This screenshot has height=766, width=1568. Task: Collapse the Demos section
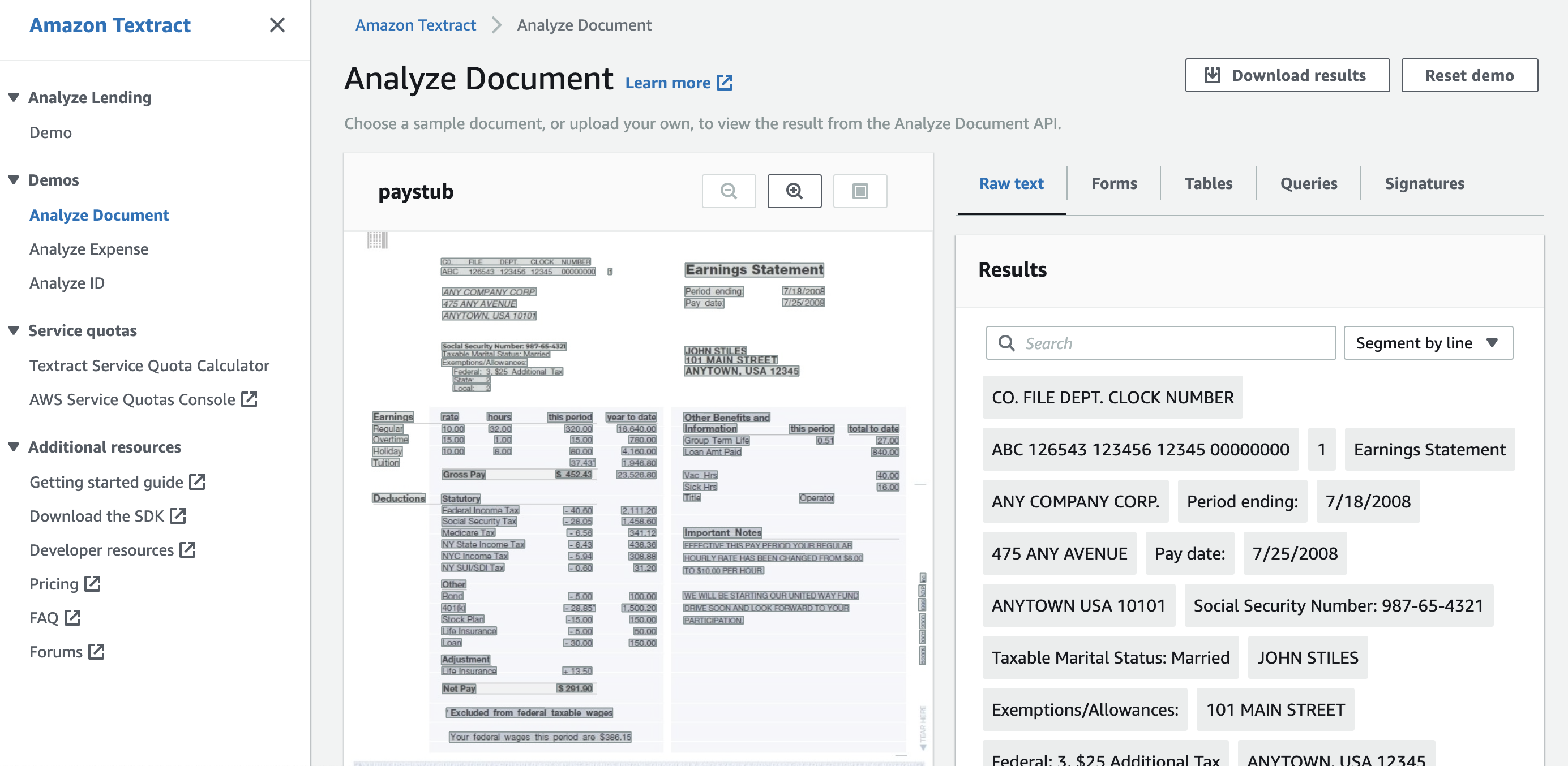click(14, 180)
